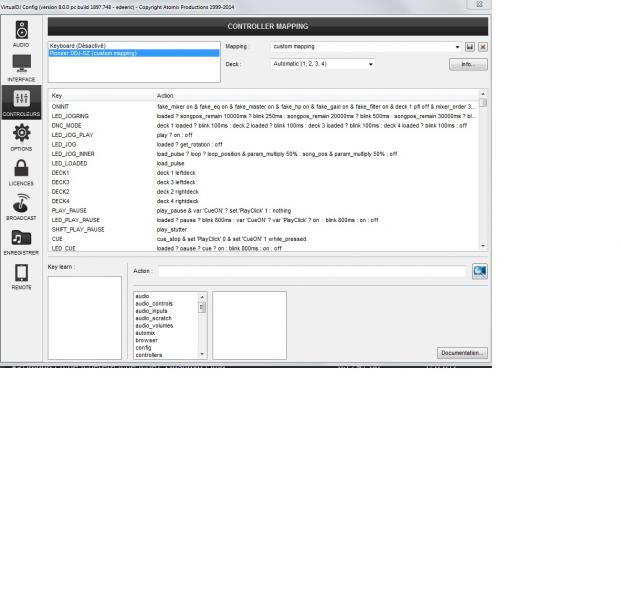The height and width of the screenshot is (600, 620).
Task: Open the Broadcast tab
Action: 21,206
